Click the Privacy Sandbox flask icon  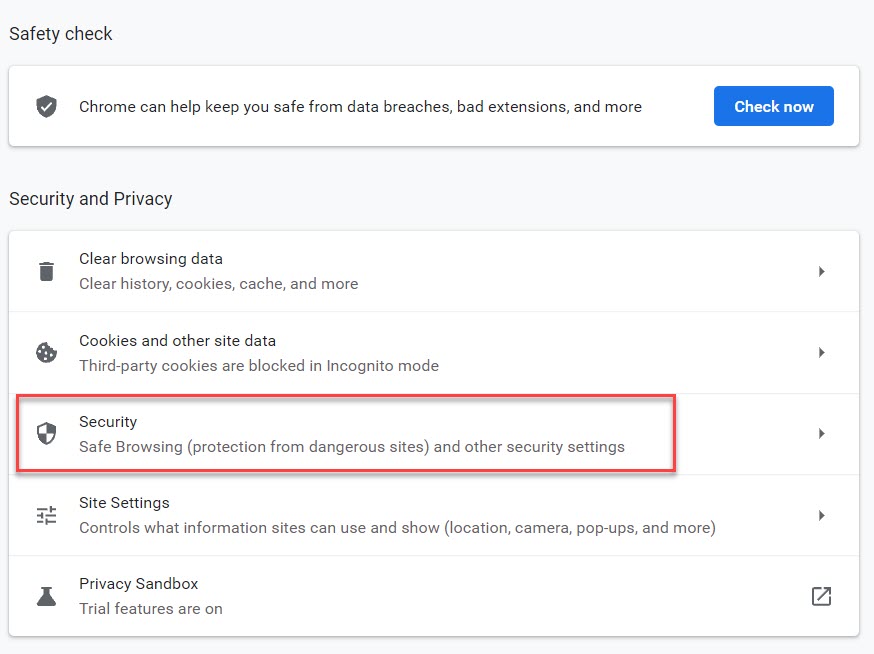[x=46, y=596]
